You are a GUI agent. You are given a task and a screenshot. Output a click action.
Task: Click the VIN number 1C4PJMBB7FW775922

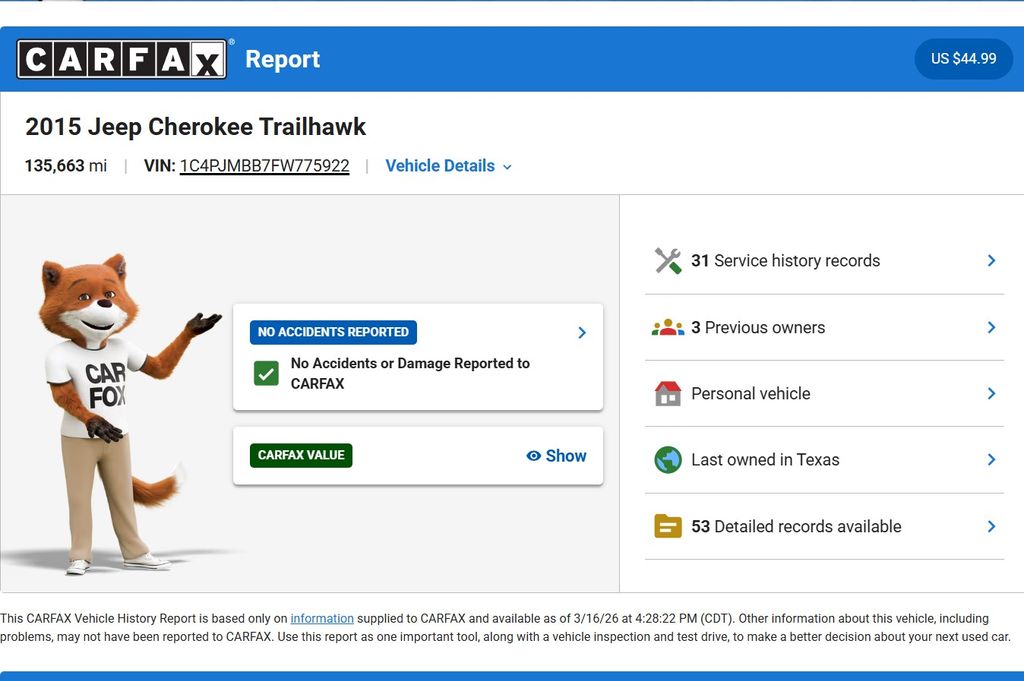pyautogui.click(x=264, y=166)
